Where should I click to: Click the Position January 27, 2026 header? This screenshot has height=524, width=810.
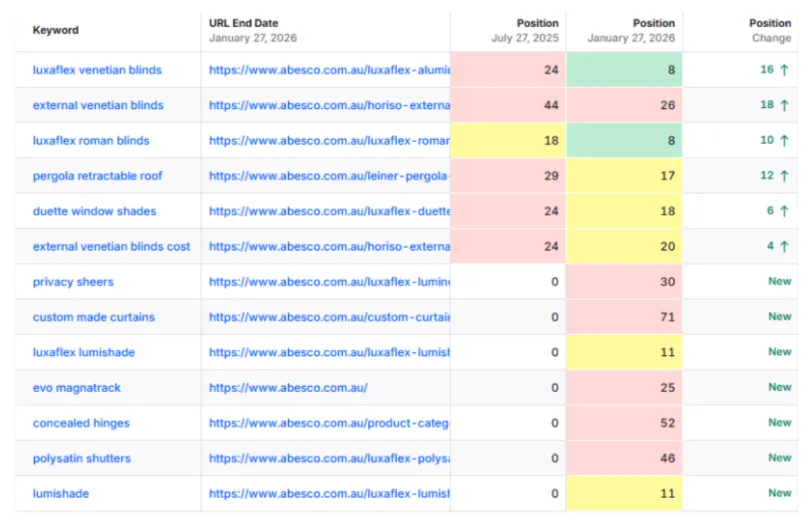click(x=631, y=30)
